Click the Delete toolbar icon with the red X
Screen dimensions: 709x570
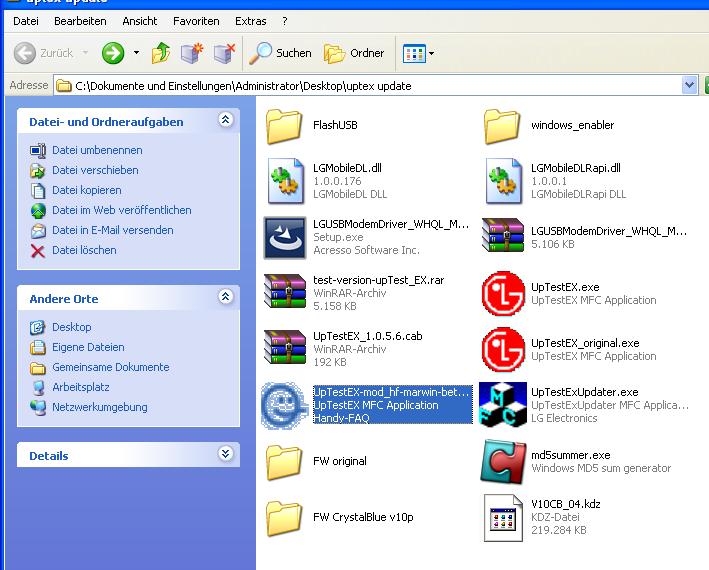[224, 53]
